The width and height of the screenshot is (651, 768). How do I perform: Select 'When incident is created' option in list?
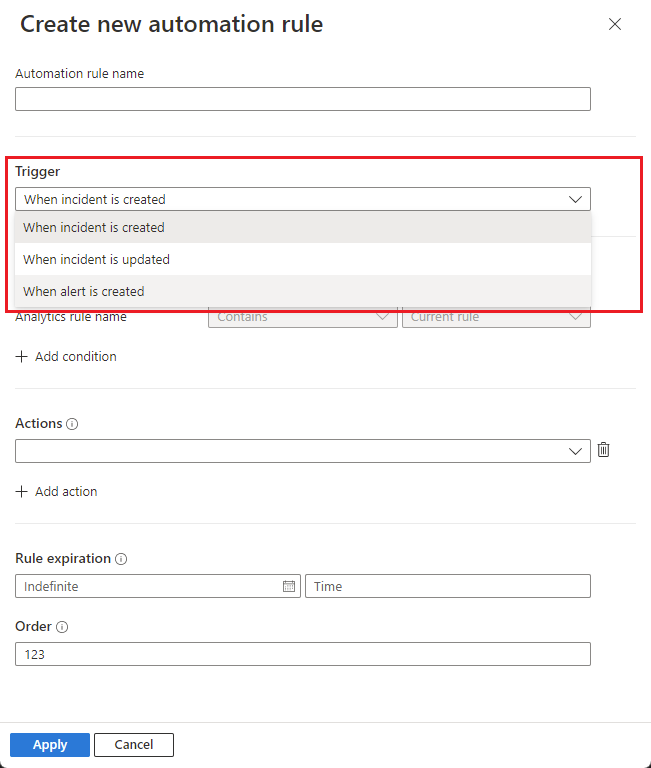pyautogui.click(x=303, y=227)
